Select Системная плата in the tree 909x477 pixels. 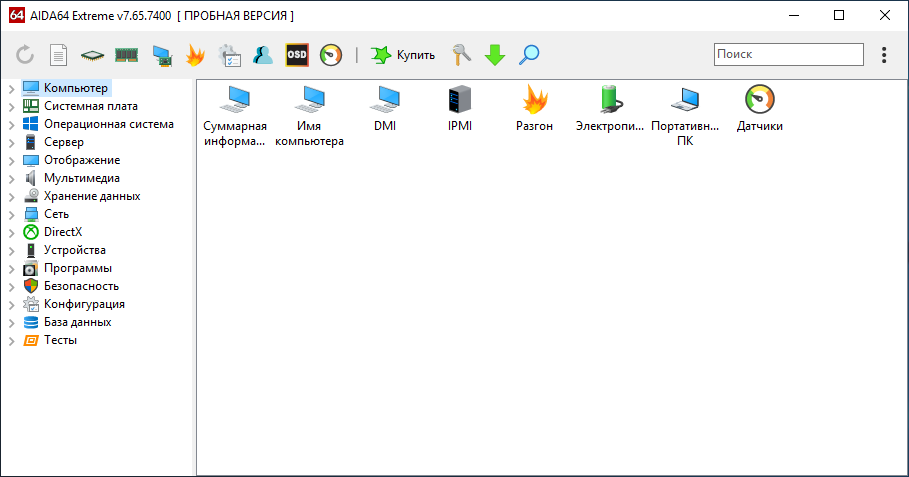[x=91, y=106]
